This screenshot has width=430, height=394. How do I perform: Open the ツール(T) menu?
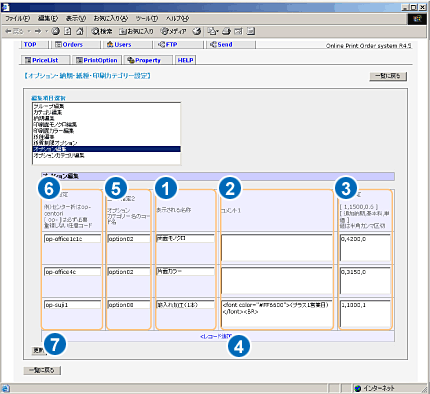147,18
